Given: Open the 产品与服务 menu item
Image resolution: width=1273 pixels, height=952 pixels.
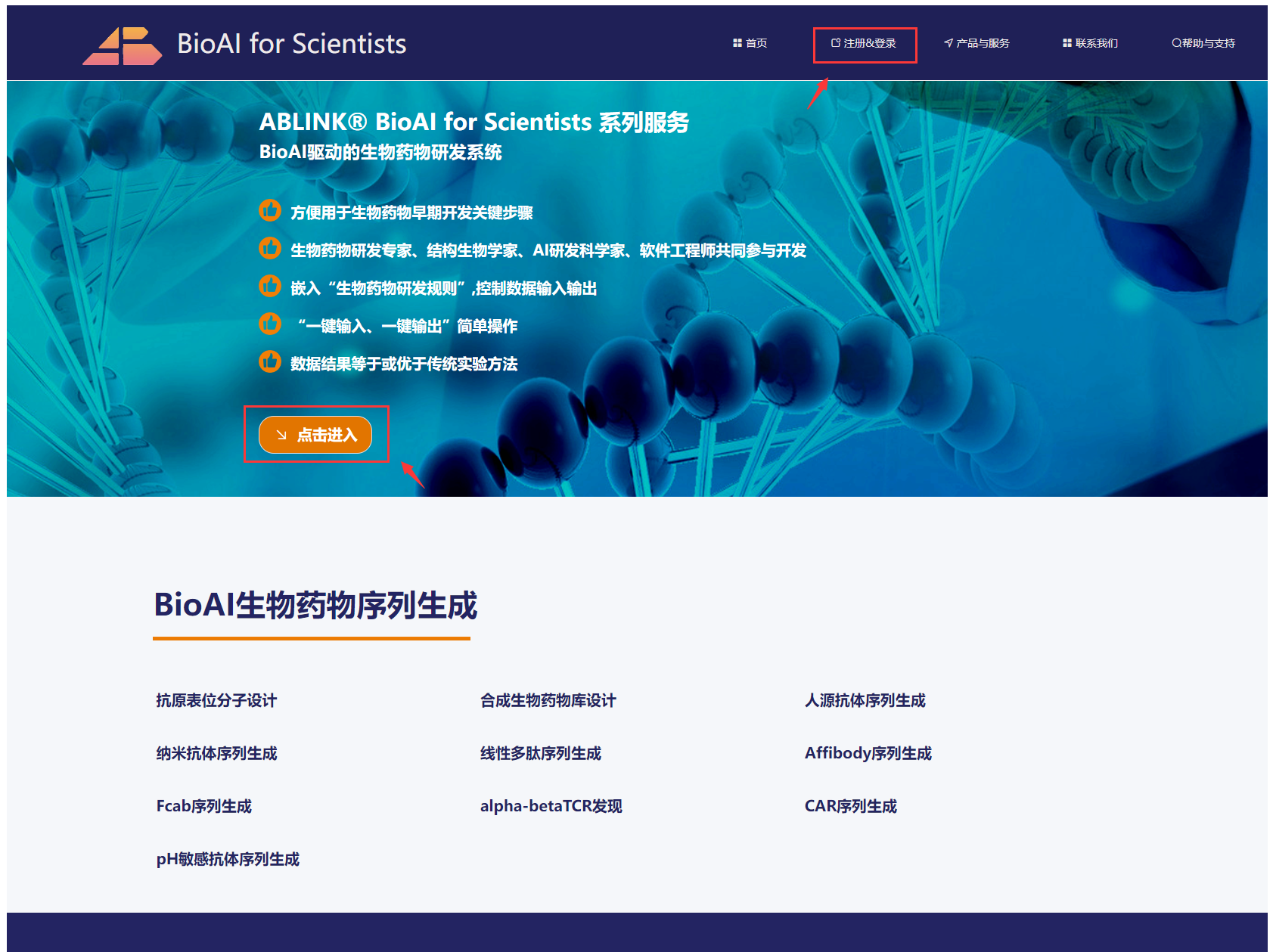Looking at the screenshot, I should pos(976,43).
